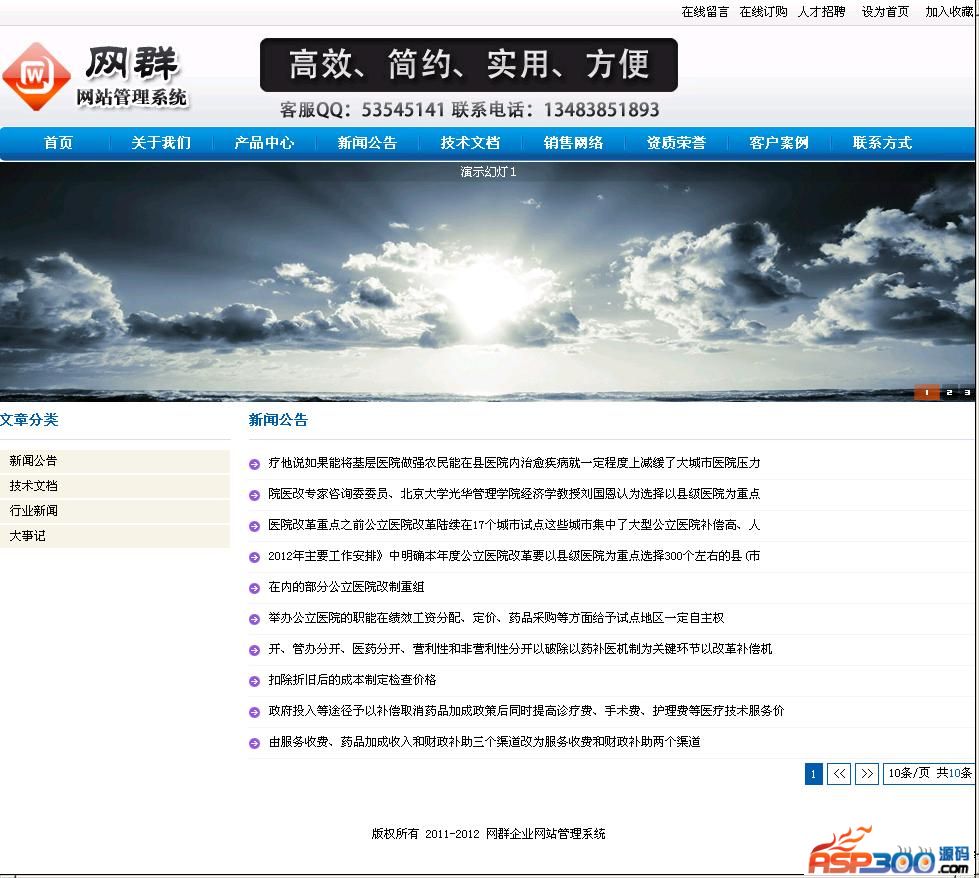Open 资质荣誉 navigation item
Viewport: 979px width, 878px height.
click(x=676, y=142)
